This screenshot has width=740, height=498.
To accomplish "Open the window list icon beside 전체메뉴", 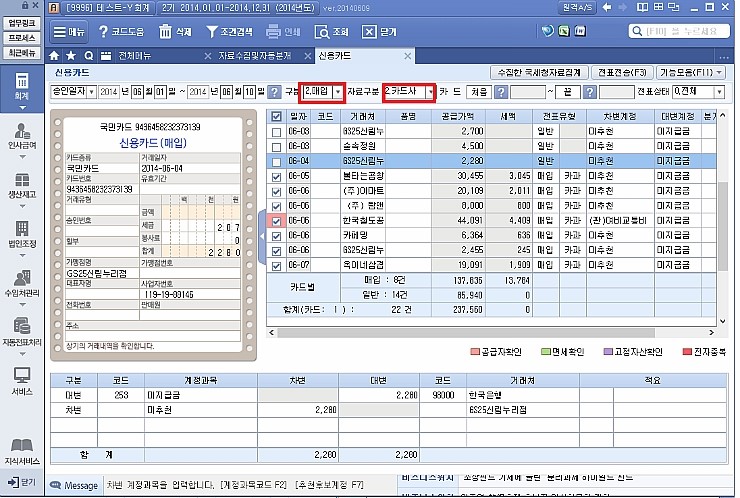I will pyautogui.click(x=106, y=56).
